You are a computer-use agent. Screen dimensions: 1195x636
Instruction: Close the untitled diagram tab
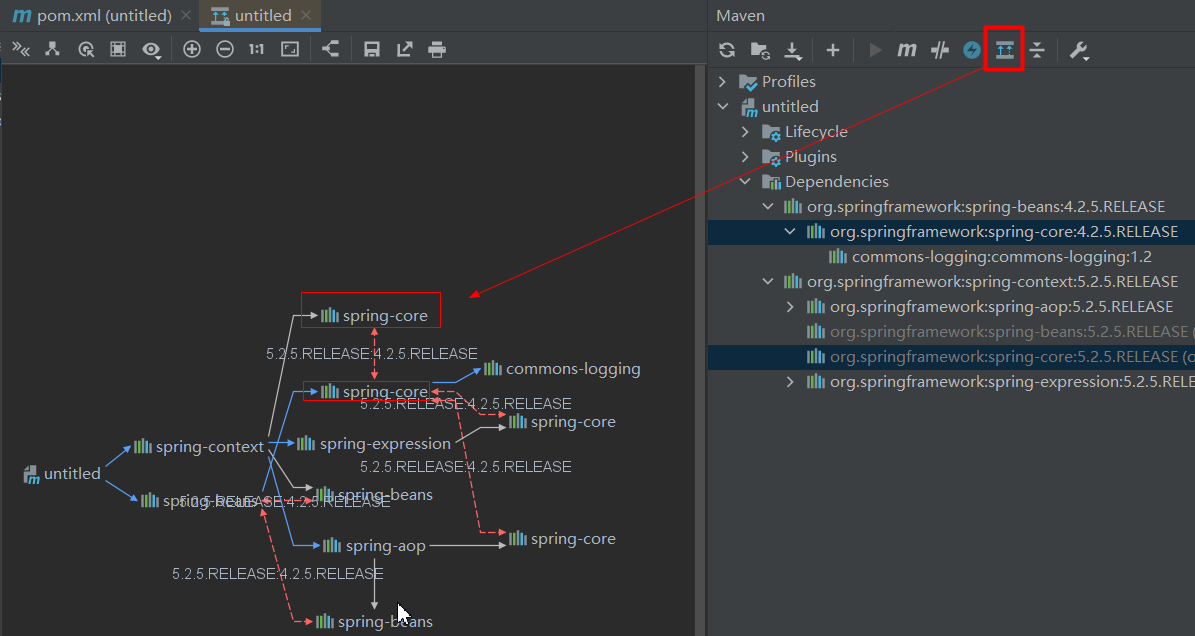tap(306, 15)
